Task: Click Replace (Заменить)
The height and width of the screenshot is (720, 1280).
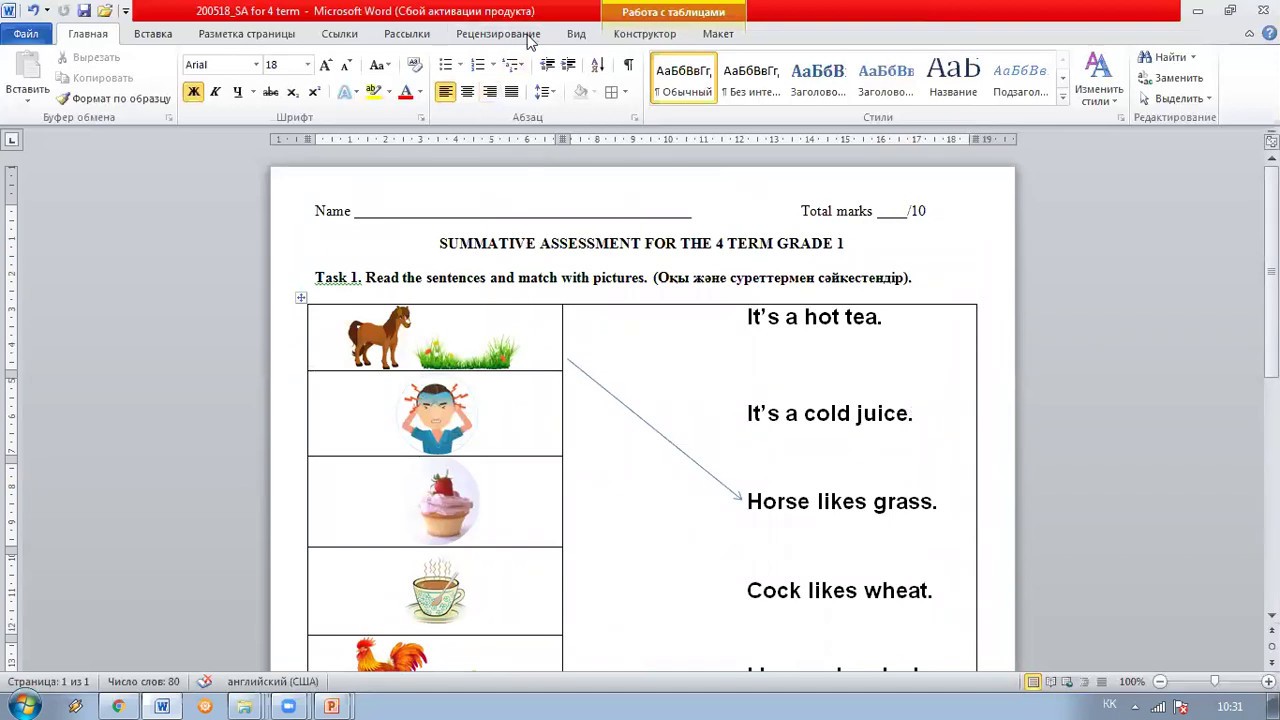Action: pyautogui.click(x=1171, y=78)
